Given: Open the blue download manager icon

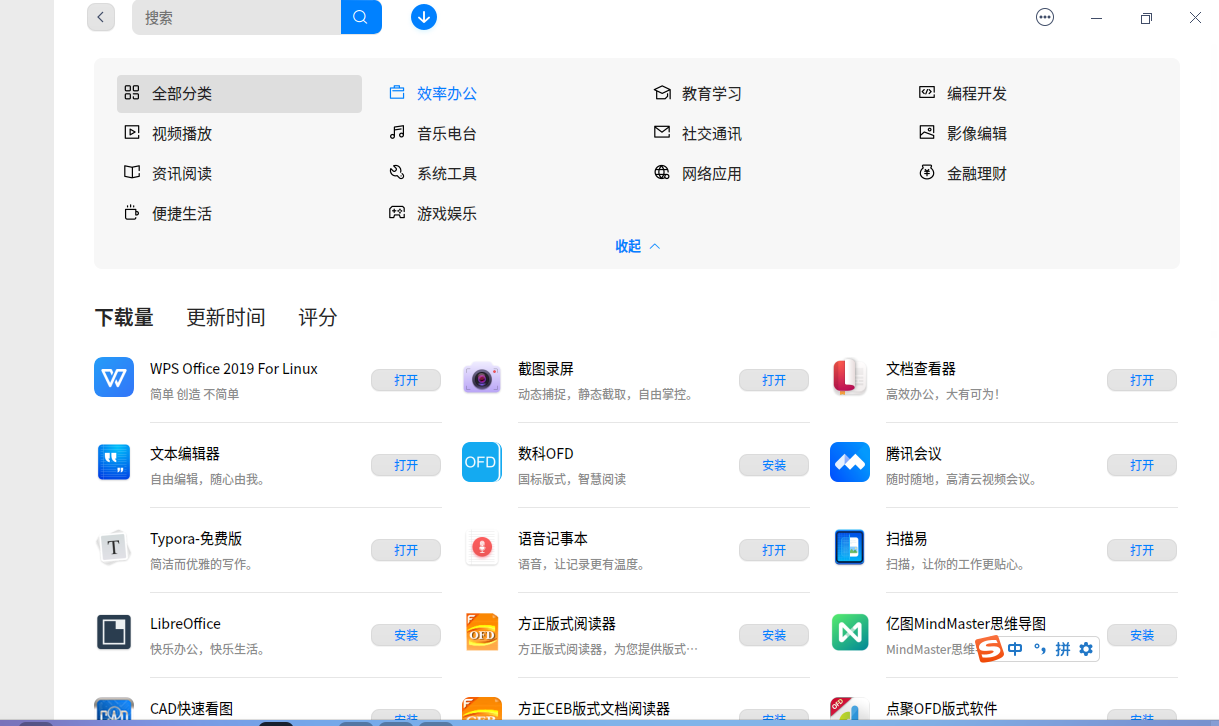Looking at the screenshot, I should pyautogui.click(x=423, y=17).
